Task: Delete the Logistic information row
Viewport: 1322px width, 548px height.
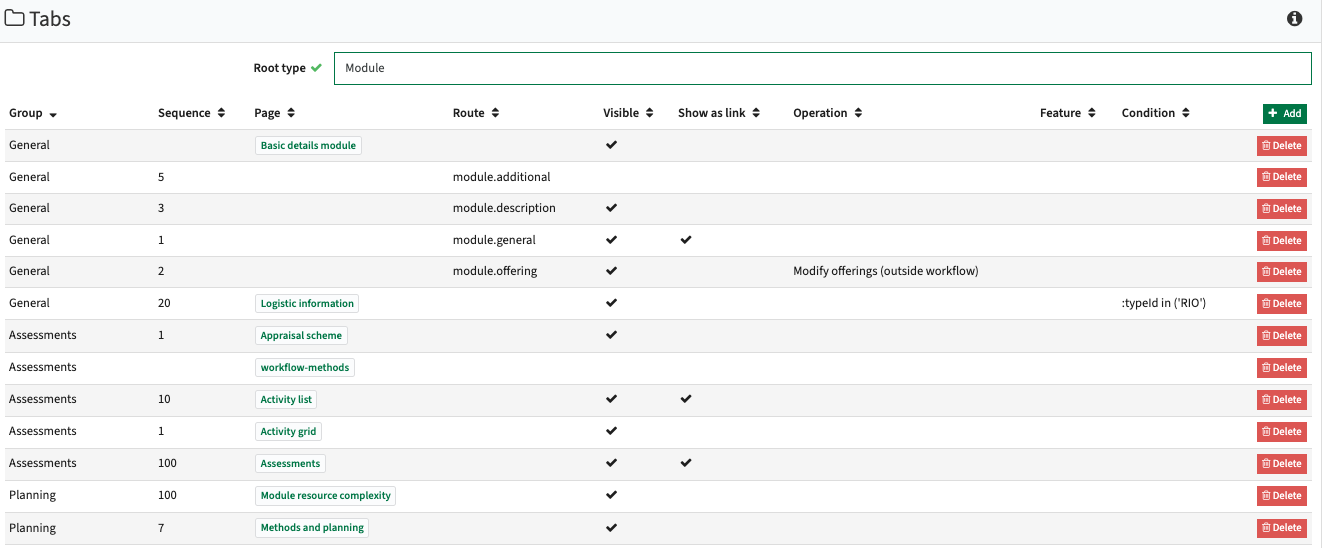Action: (1282, 303)
